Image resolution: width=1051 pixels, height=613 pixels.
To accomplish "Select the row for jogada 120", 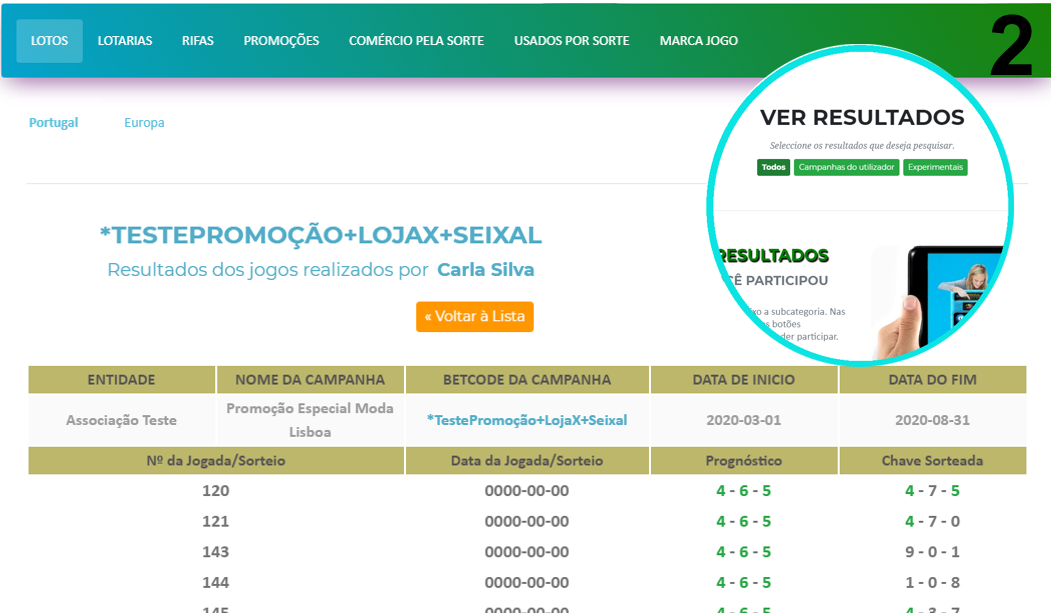I will [x=216, y=491].
